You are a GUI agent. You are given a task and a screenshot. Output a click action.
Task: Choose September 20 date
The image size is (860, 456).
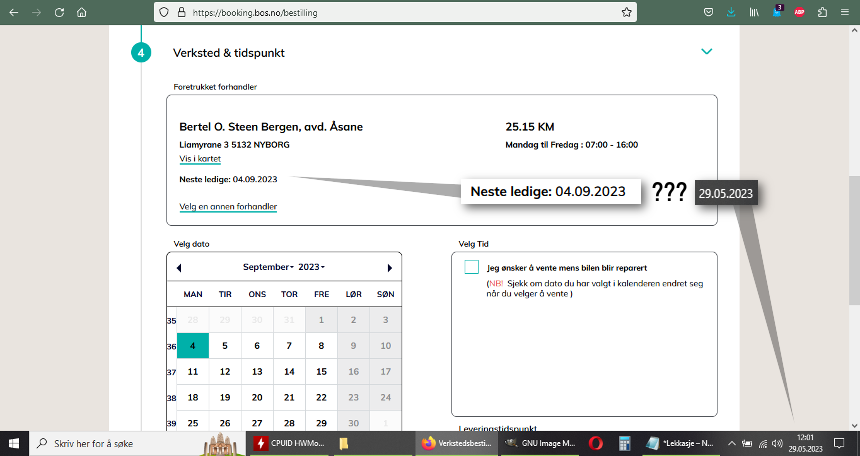click(x=257, y=397)
